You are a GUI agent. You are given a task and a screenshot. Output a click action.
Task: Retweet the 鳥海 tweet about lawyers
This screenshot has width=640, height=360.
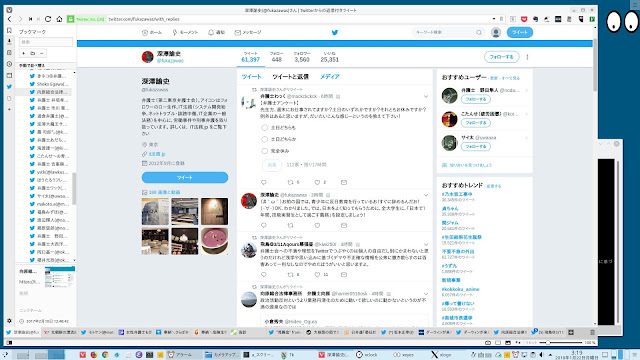pos(290,275)
